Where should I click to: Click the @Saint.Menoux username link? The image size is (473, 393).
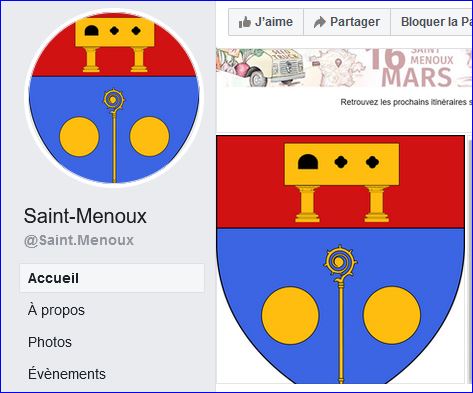coord(79,240)
